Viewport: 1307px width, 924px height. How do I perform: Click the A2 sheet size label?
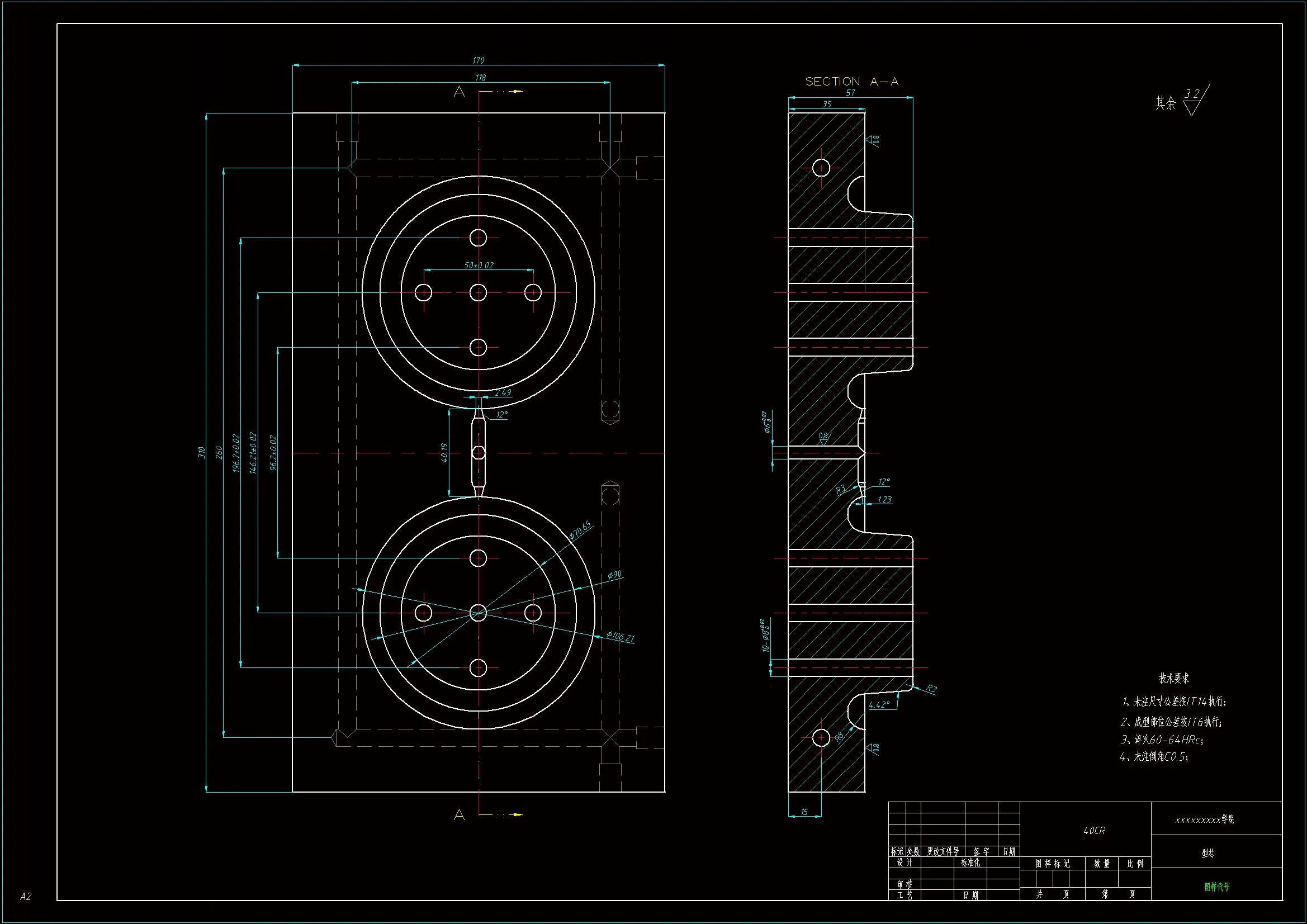[x=26, y=897]
